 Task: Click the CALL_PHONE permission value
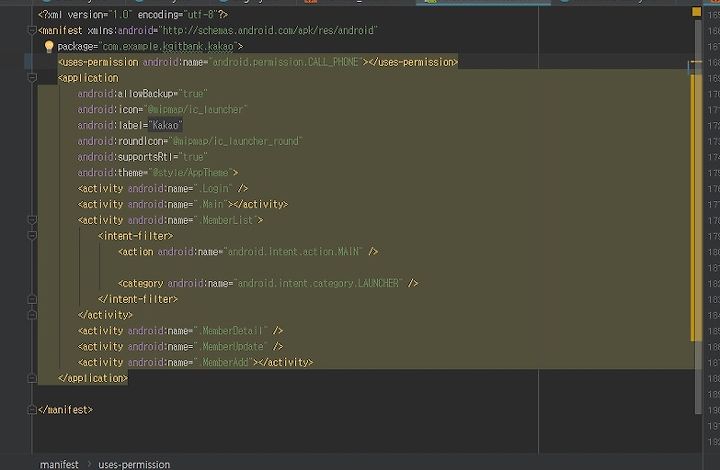(286, 62)
